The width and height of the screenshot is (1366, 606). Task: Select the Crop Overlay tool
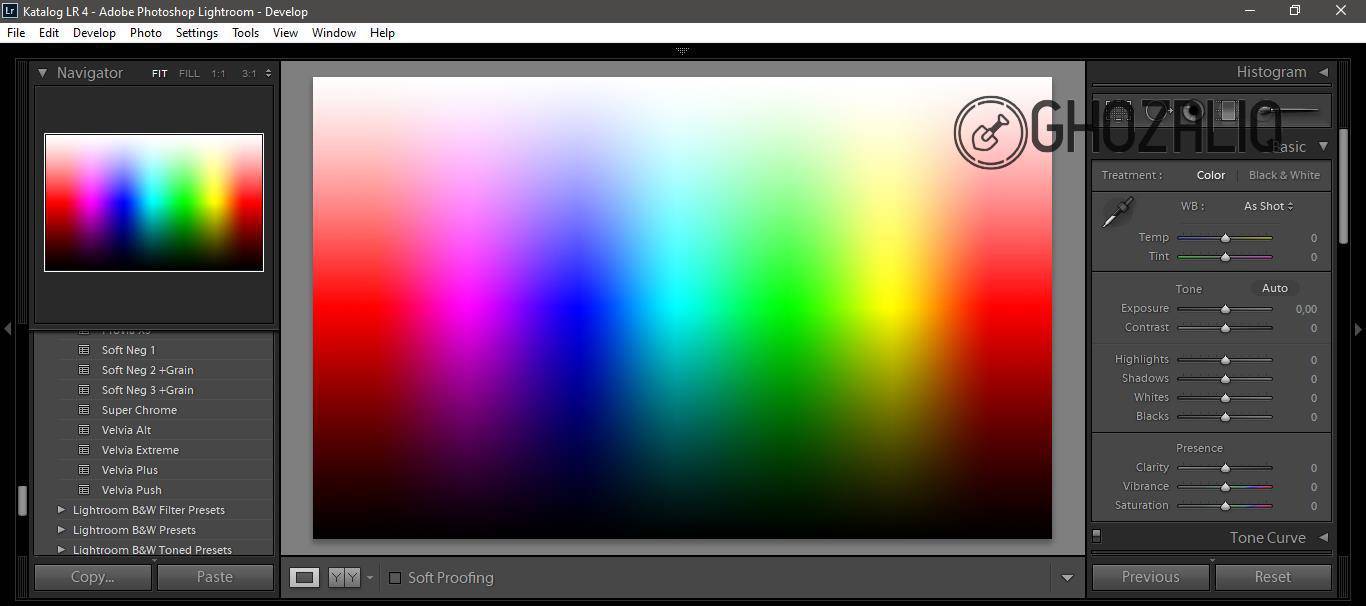pos(1118,112)
